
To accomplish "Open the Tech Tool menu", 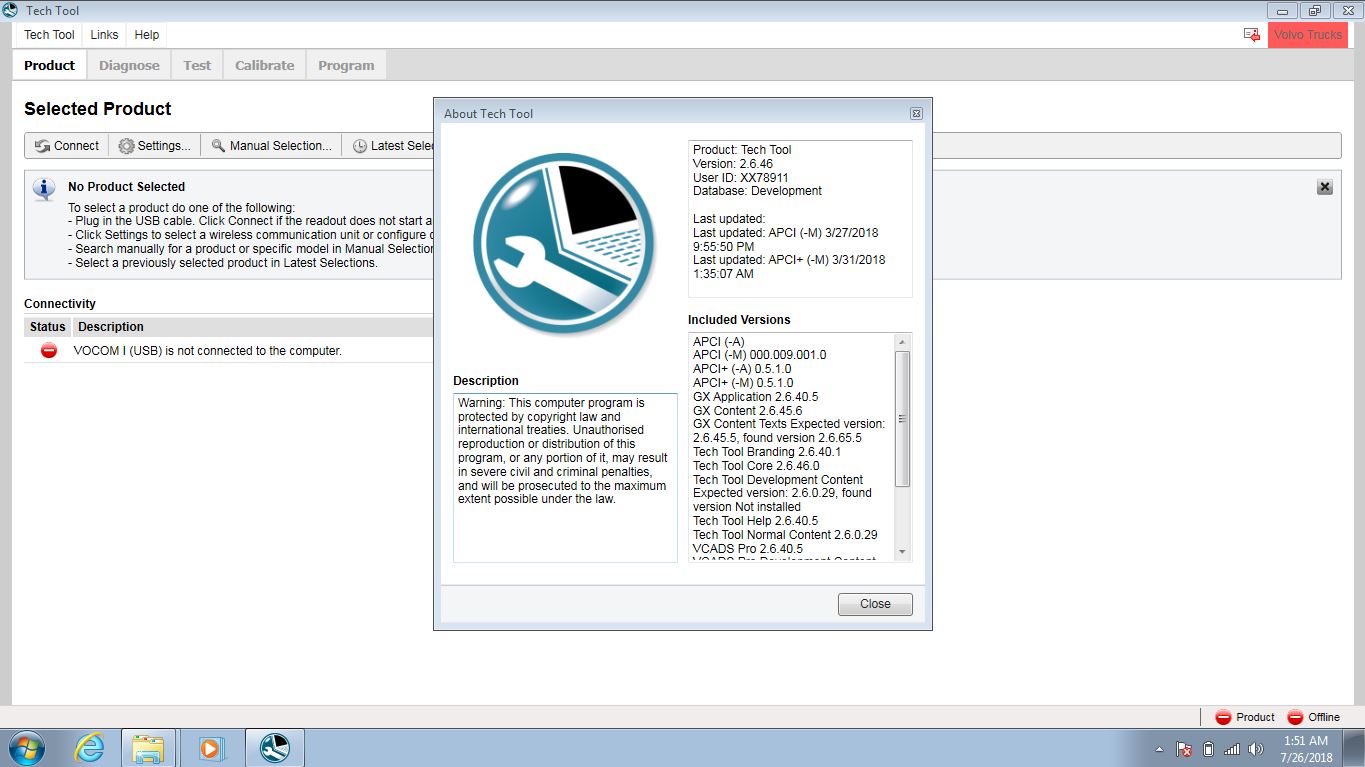I will coord(49,35).
